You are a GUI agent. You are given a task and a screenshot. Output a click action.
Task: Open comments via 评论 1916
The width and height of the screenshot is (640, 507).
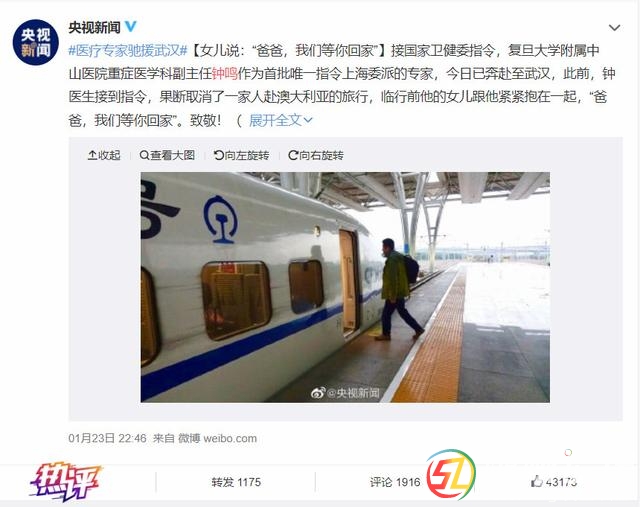[395, 482]
